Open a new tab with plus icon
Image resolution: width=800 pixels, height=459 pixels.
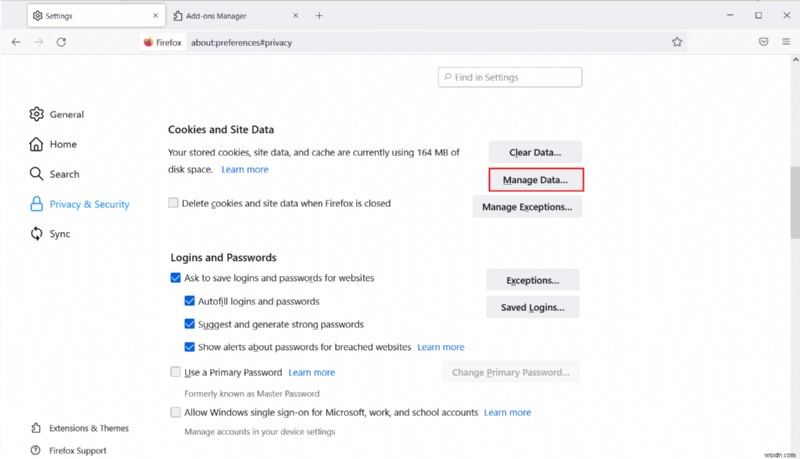319,16
